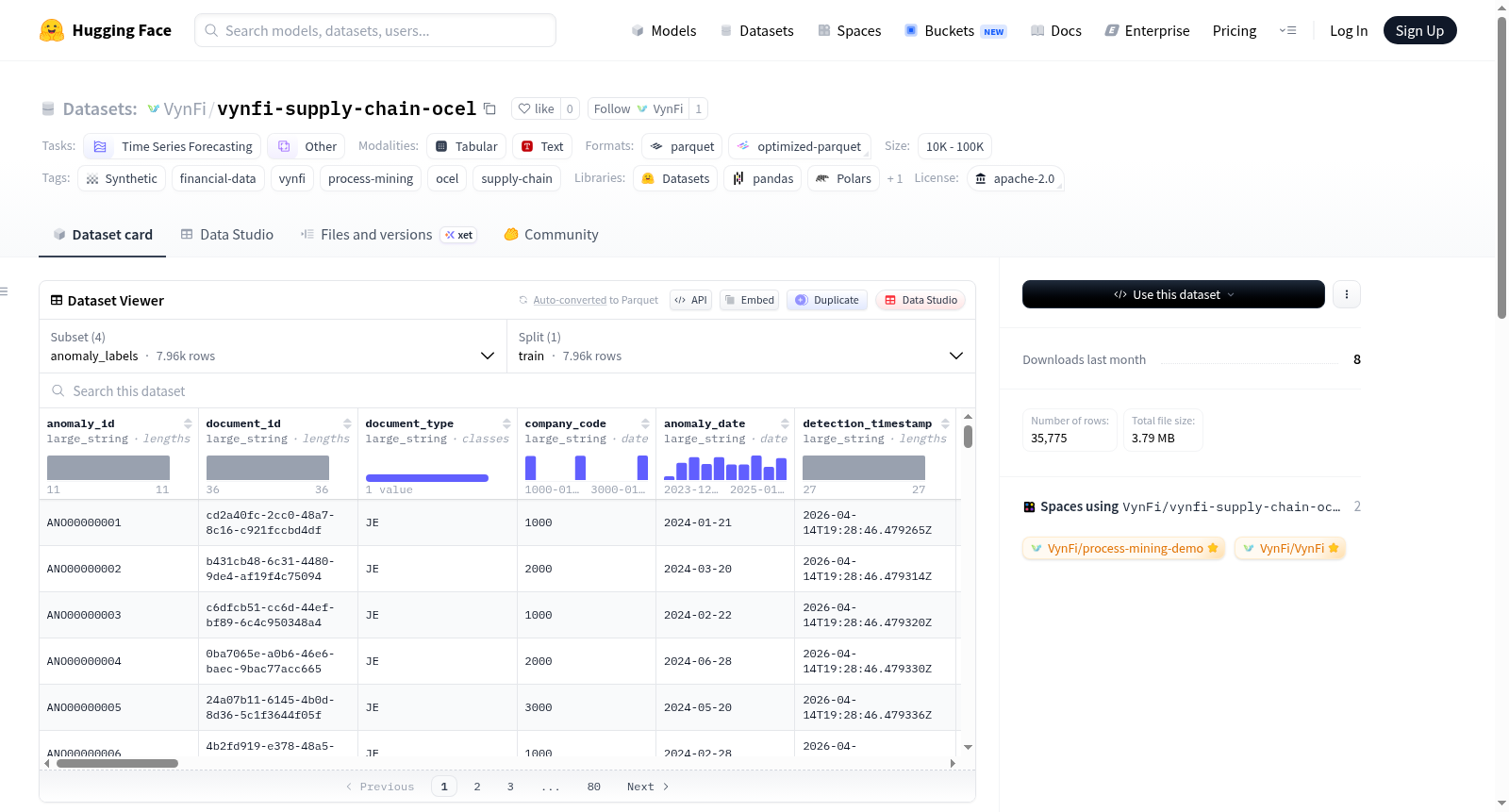Viewport: 1509px width, 812px height.
Task: Select the Text modality tag
Action: point(542,146)
